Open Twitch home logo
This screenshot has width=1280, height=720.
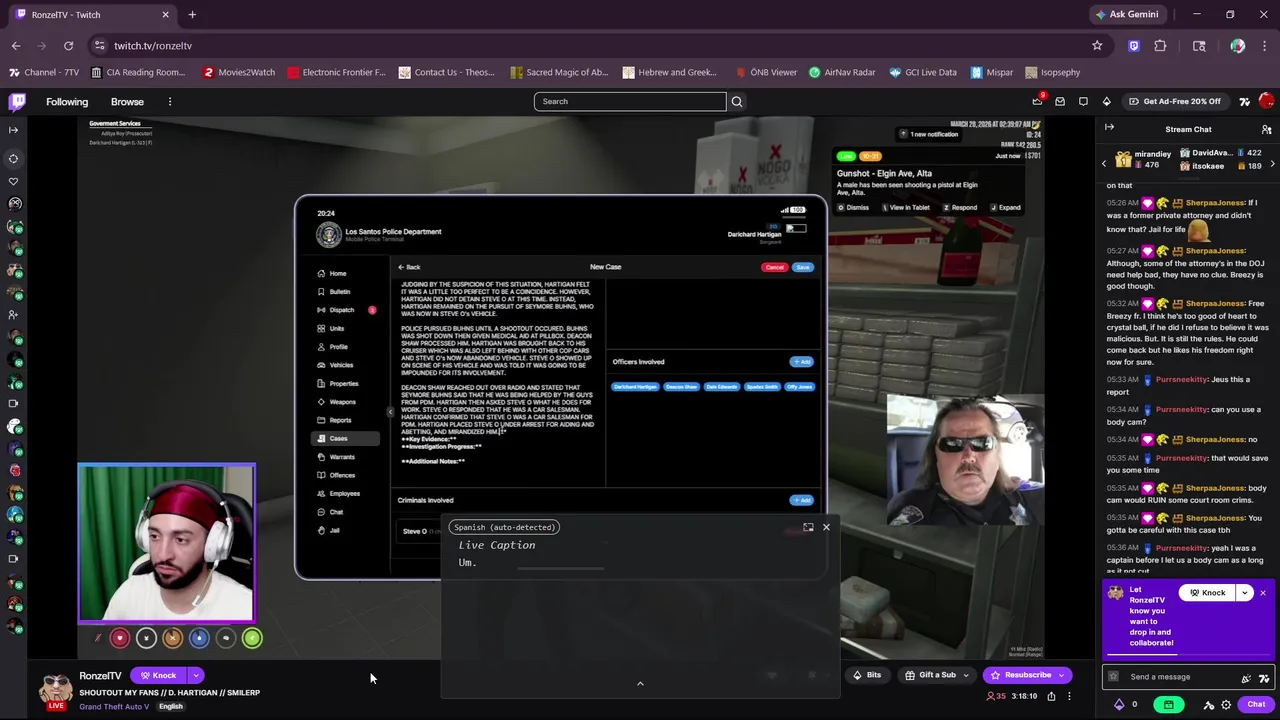[x=18, y=101]
